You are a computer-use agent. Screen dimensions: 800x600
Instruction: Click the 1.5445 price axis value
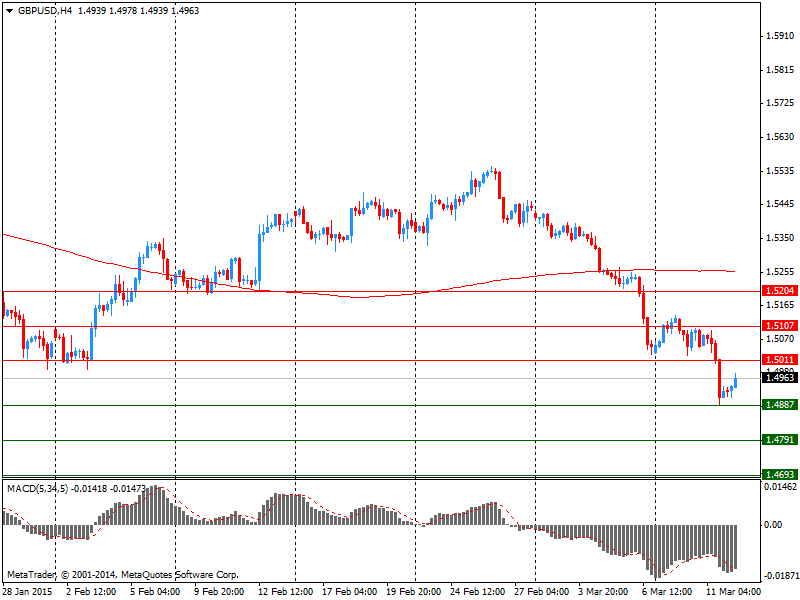(780, 204)
